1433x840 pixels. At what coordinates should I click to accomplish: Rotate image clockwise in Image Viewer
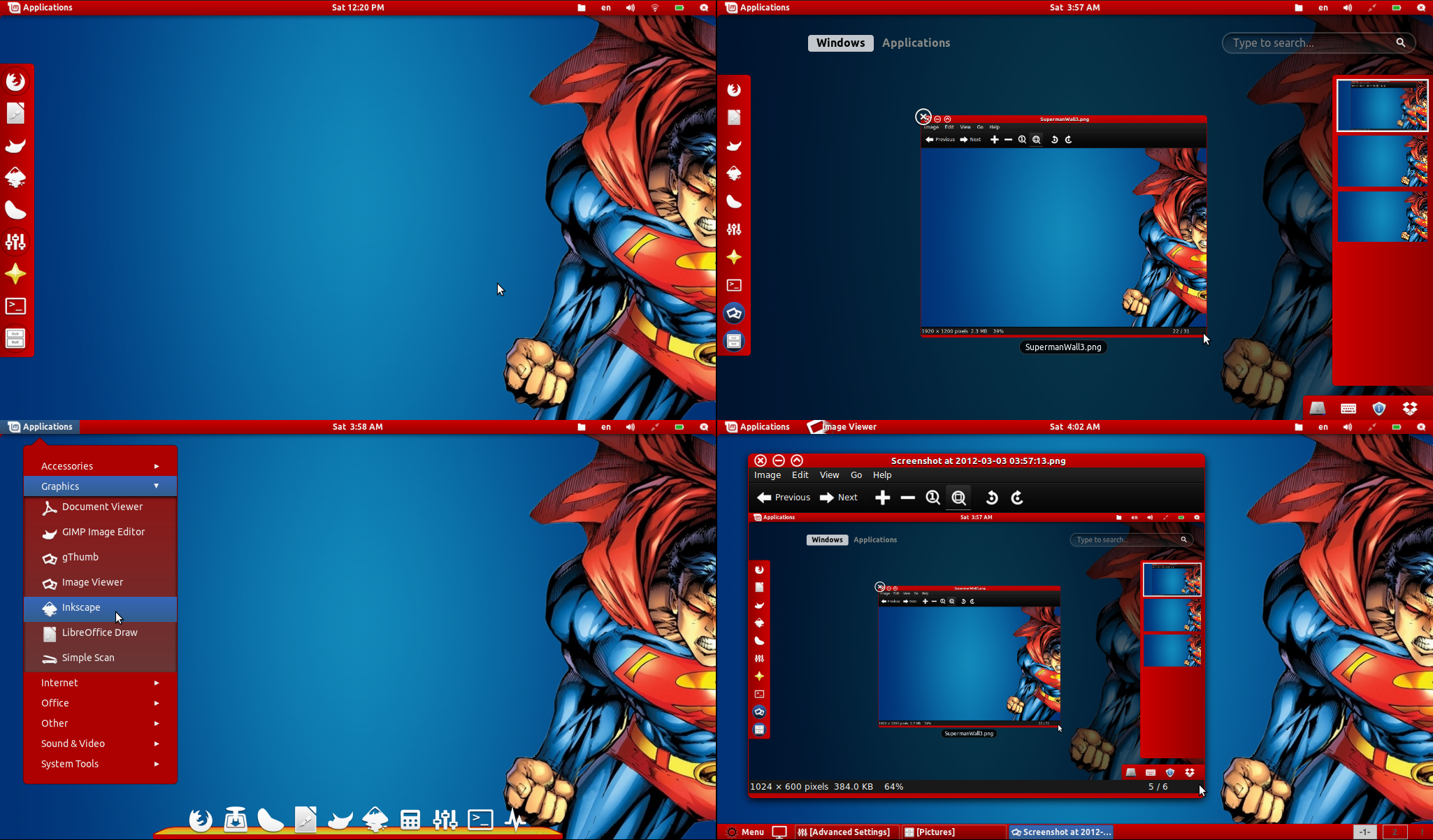[x=1017, y=498]
